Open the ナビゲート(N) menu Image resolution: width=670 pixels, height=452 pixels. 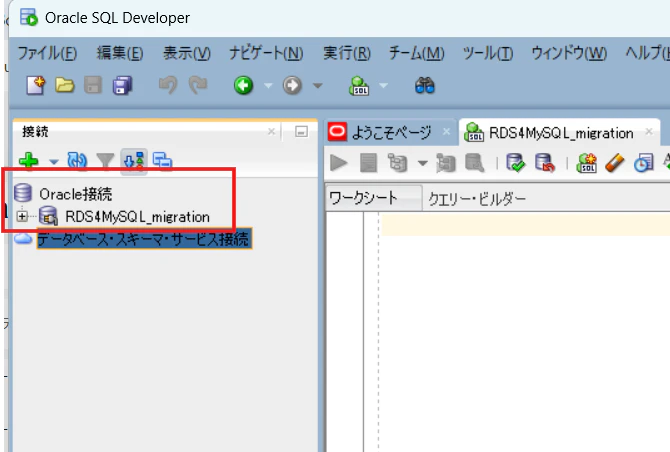pos(266,53)
